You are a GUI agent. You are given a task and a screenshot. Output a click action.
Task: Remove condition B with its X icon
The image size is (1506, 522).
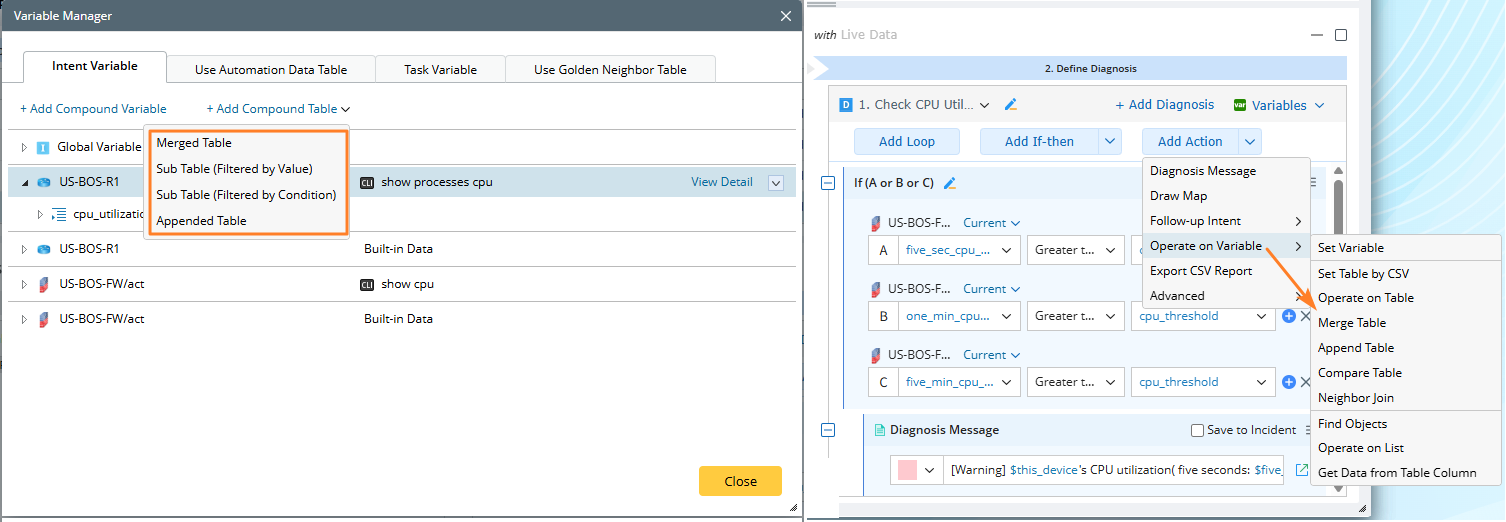[x=1305, y=316]
